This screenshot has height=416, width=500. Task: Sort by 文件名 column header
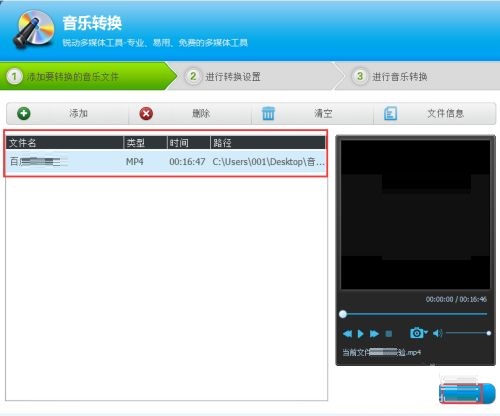(x=65, y=143)
